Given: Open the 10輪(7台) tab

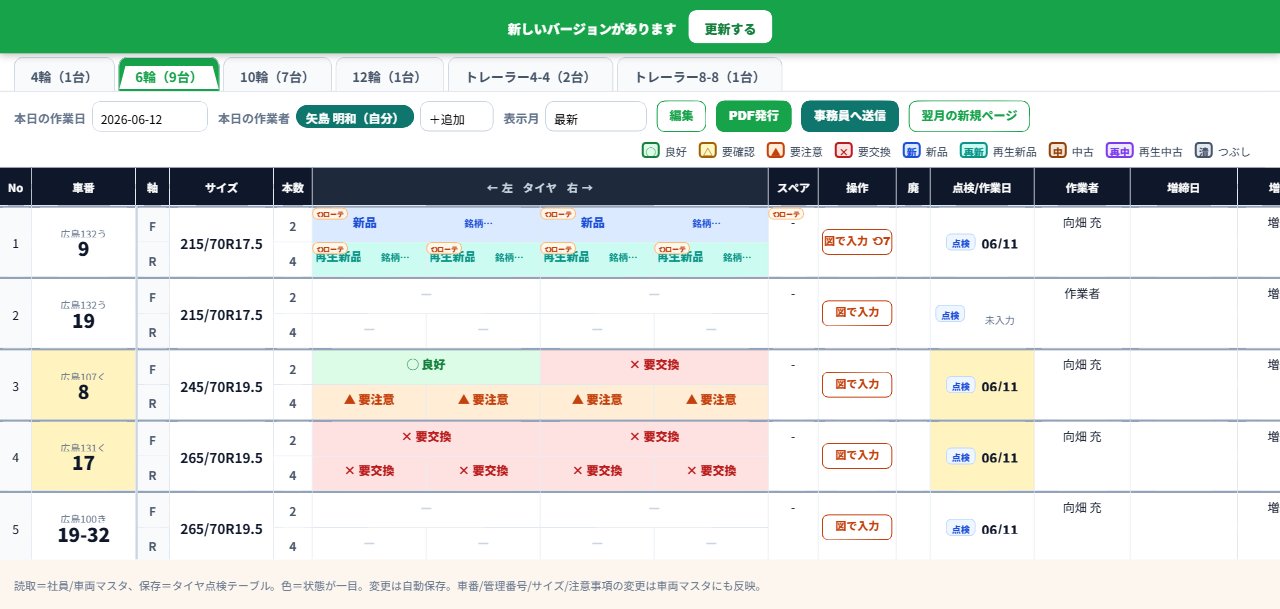Looking at the screenshot, I should 277,76.
